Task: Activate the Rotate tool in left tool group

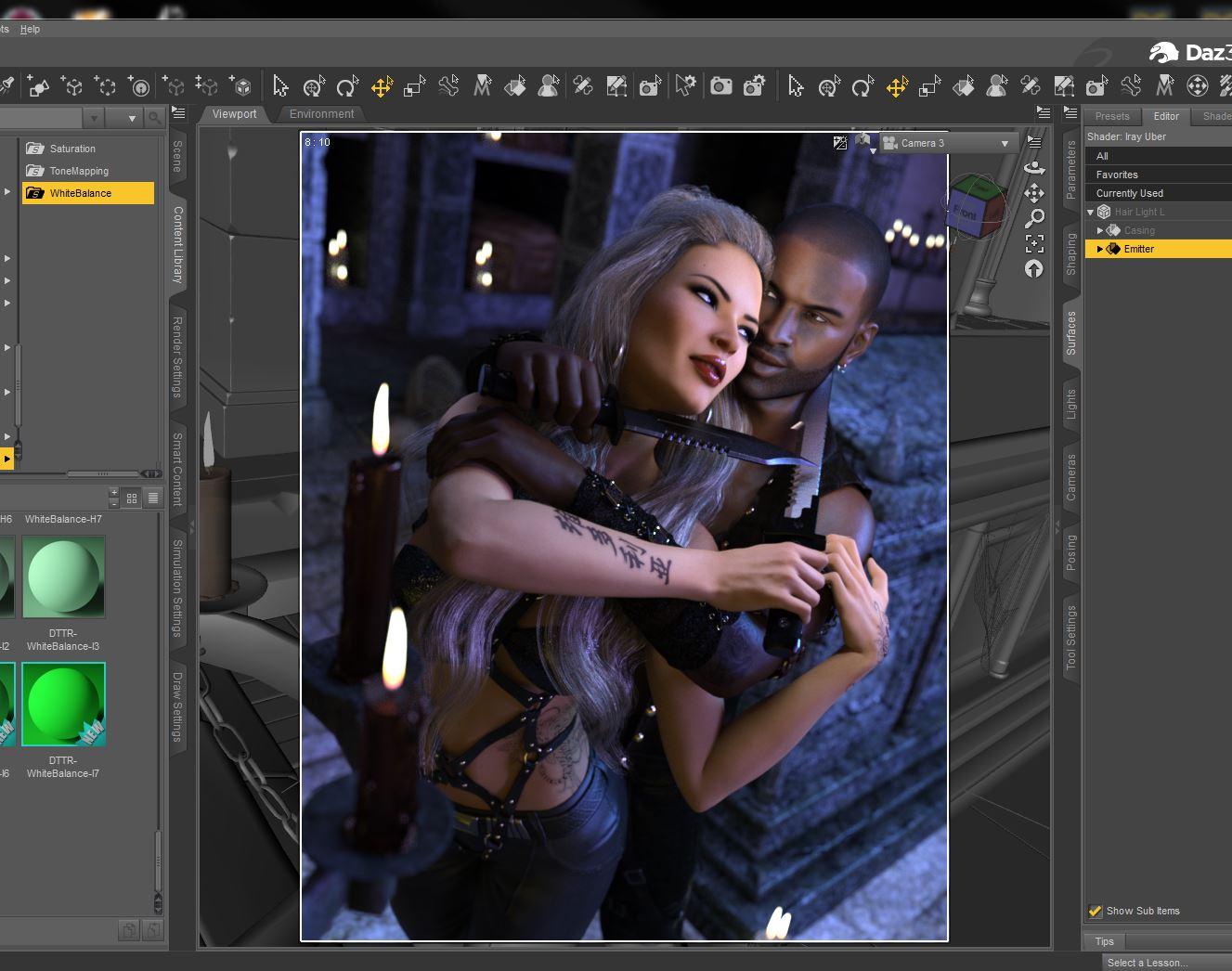Action: coord(347,86)
